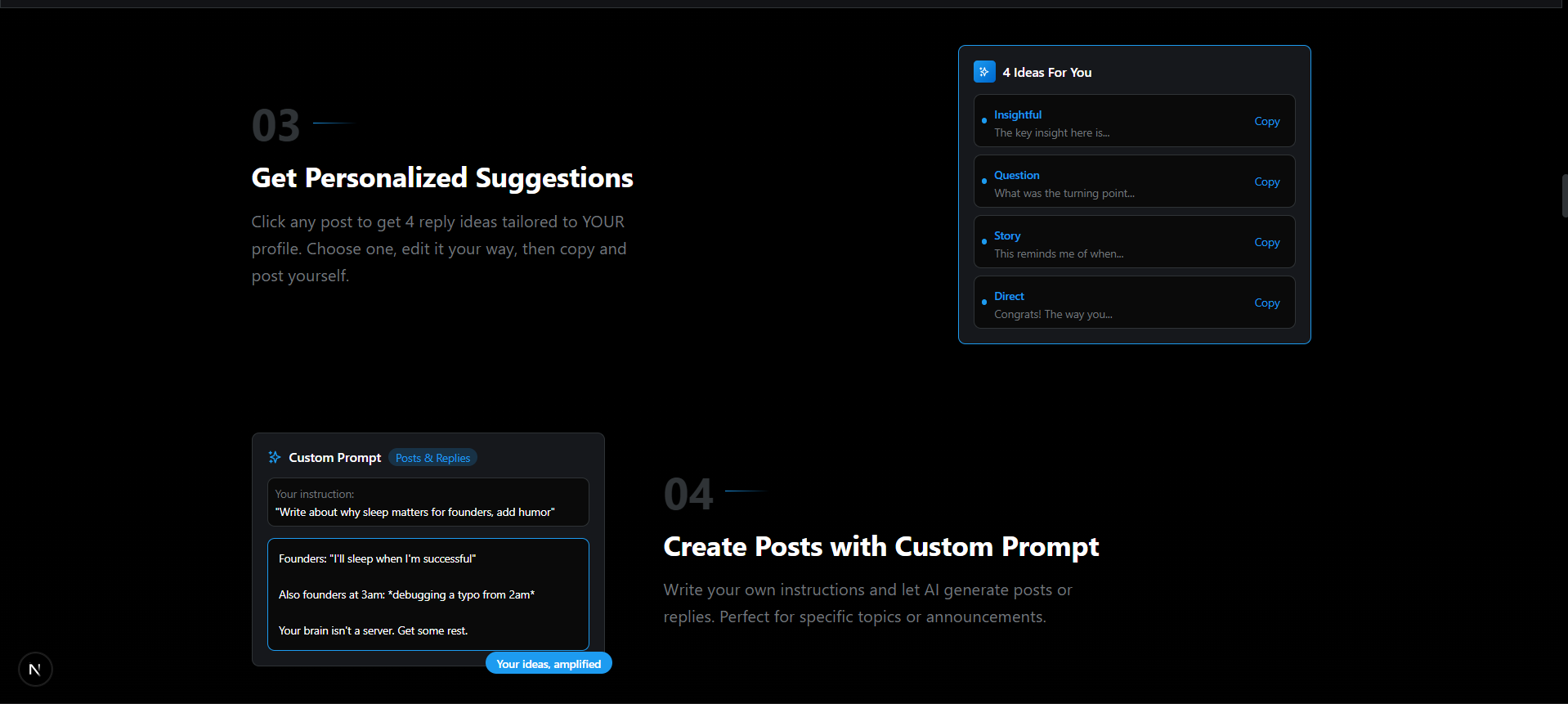1568x704 pixels.
Task: Click the page scrollbar thumb
Action: 1564,195
